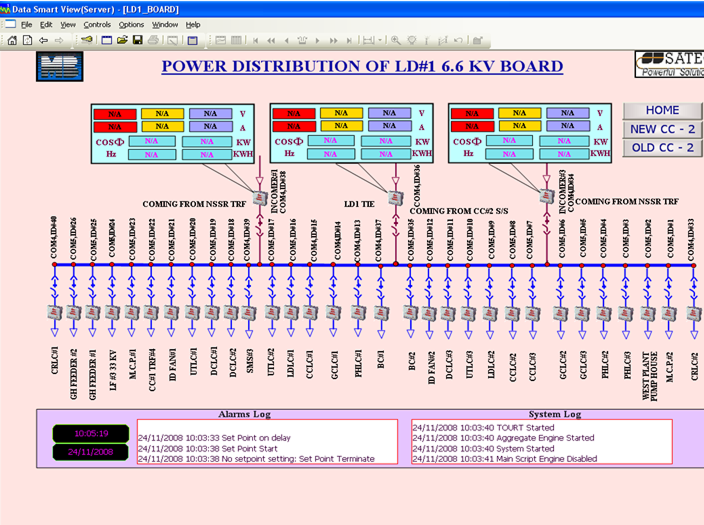Click the Home toolbar icon

pyautogui.click(x=12, y=40)
